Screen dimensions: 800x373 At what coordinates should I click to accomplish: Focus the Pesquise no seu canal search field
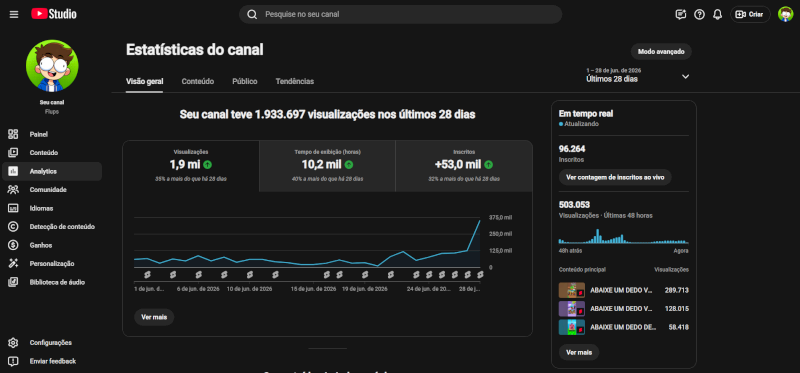tap(401, 14)
